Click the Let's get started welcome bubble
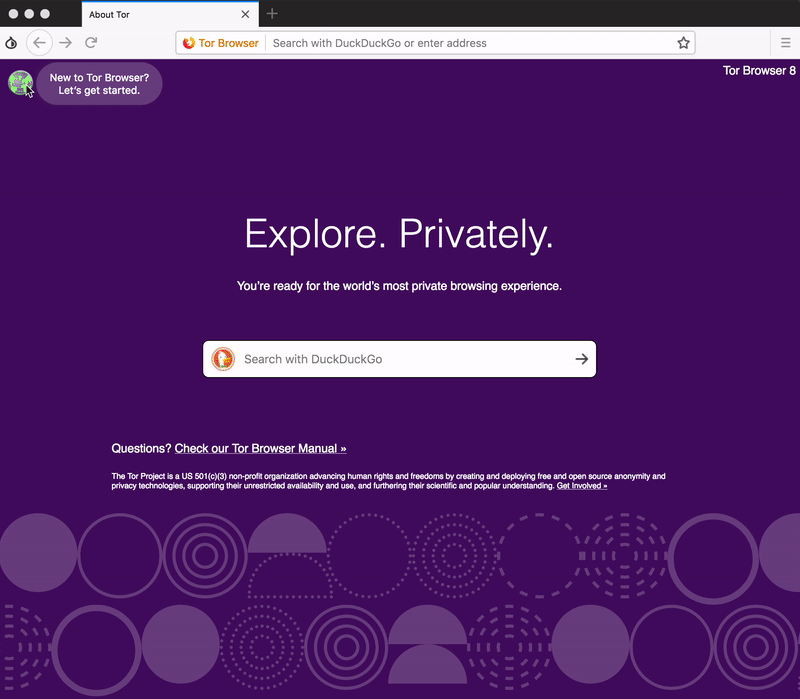The width and height of the screenshot is (800, 699). (99, 83)
